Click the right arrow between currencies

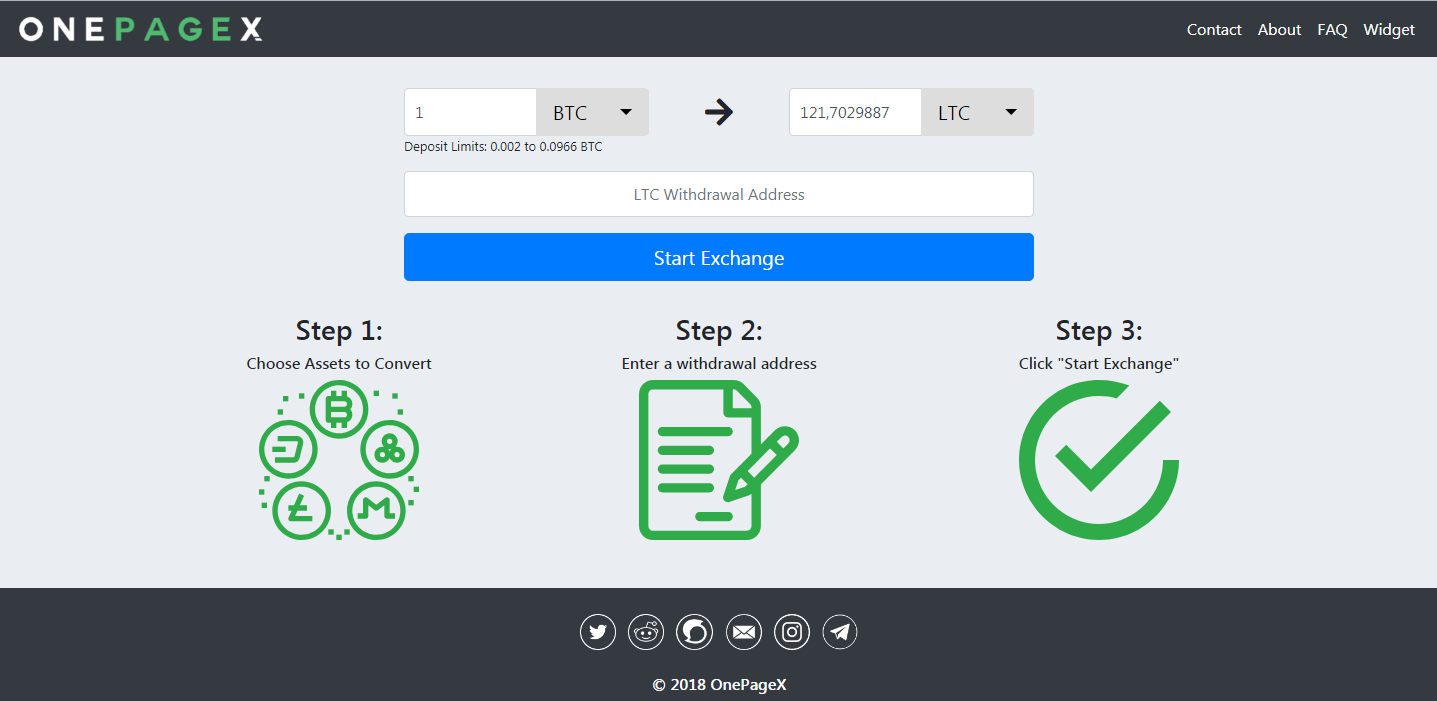719,112
